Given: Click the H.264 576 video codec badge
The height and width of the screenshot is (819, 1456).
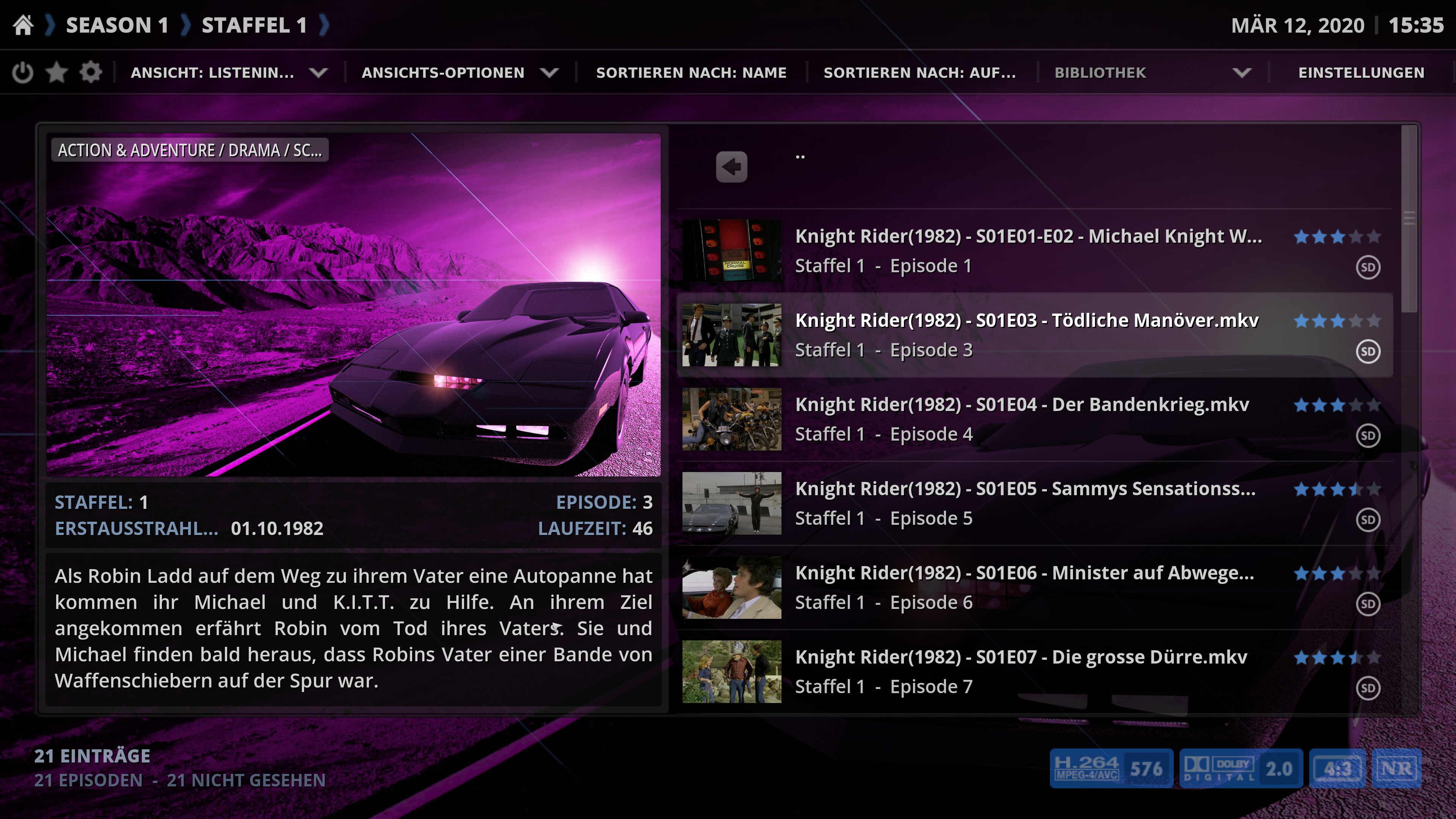Looking at the screenshot, I should (1111, 769).
